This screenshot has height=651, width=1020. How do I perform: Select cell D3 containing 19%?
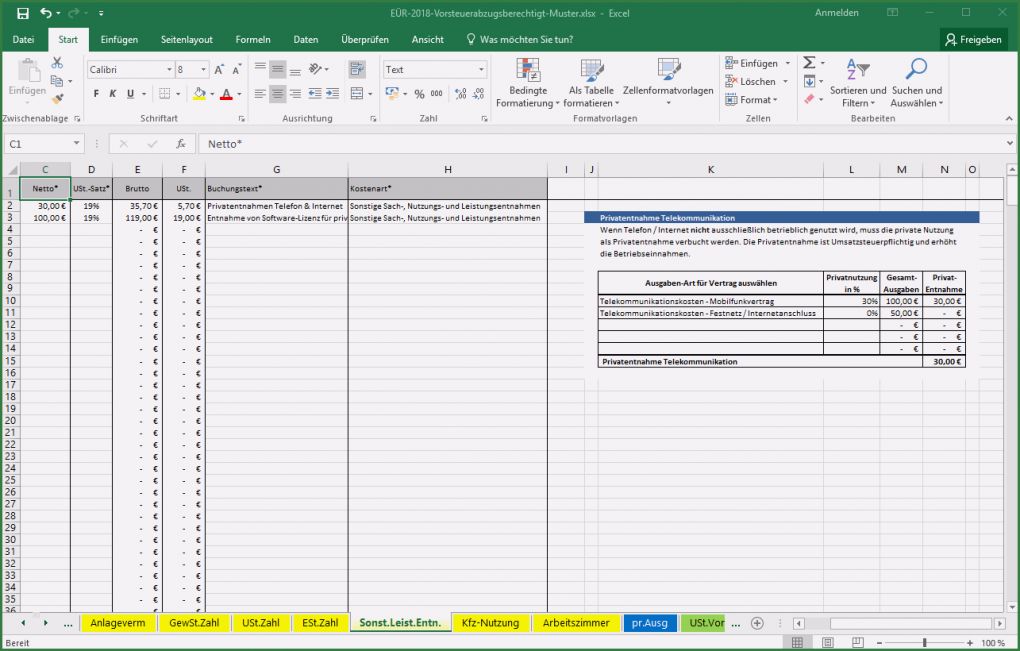(91, 217)
